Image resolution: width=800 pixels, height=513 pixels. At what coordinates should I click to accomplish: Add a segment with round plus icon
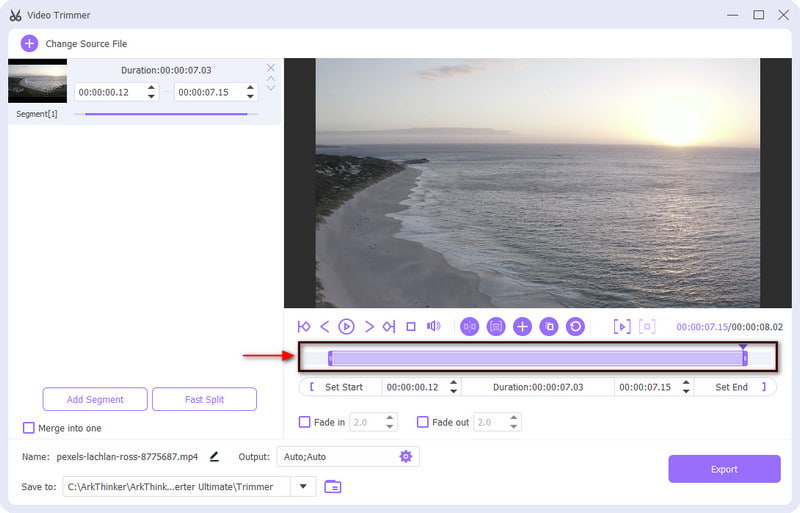522,327
